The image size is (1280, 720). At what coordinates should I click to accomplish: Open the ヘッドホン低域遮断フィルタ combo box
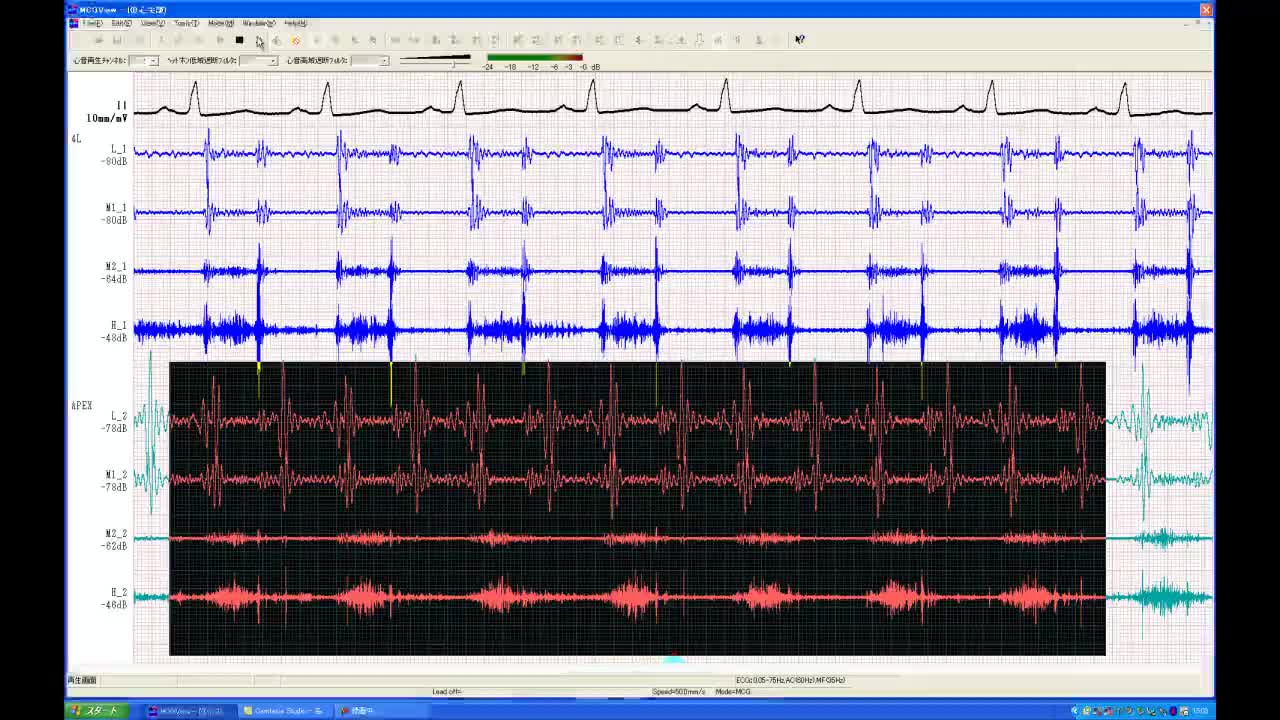272,61
